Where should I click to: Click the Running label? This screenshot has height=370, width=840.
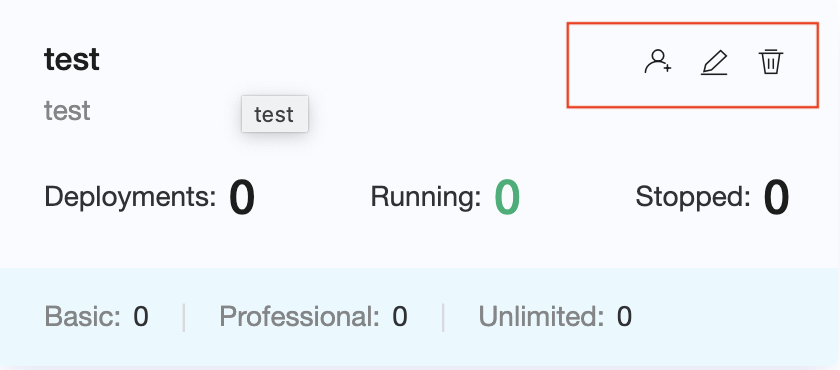(426, 197)
